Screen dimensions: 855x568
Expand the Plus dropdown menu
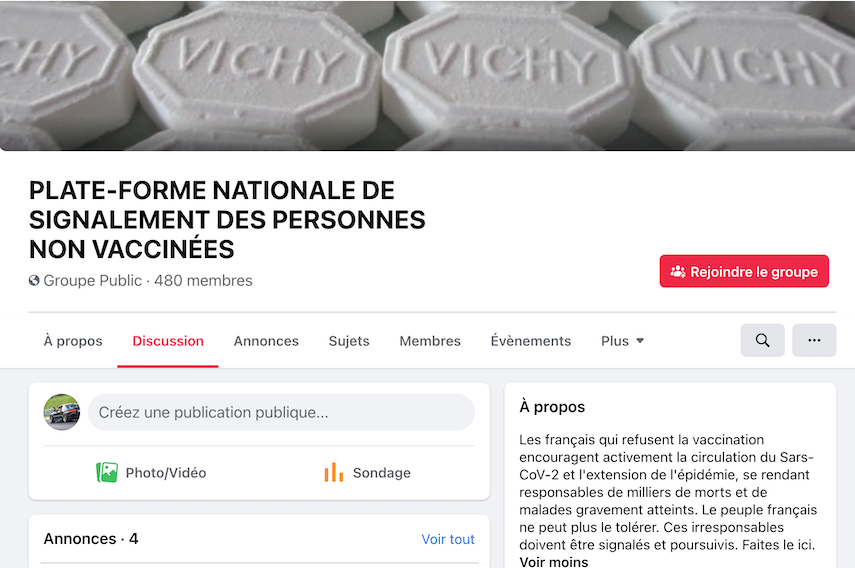tap(622, 341)
